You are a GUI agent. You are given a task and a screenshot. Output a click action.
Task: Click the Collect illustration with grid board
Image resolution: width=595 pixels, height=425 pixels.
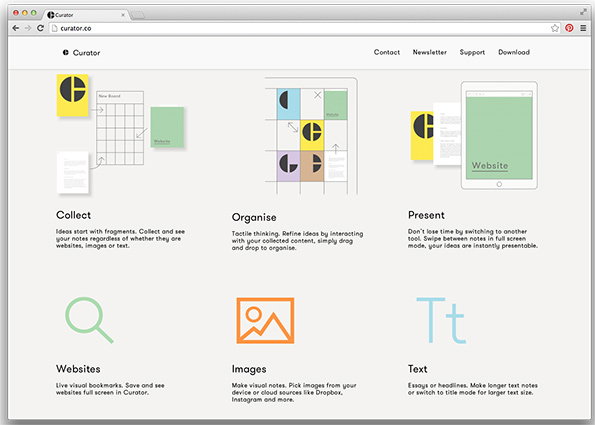coord(120,134)
